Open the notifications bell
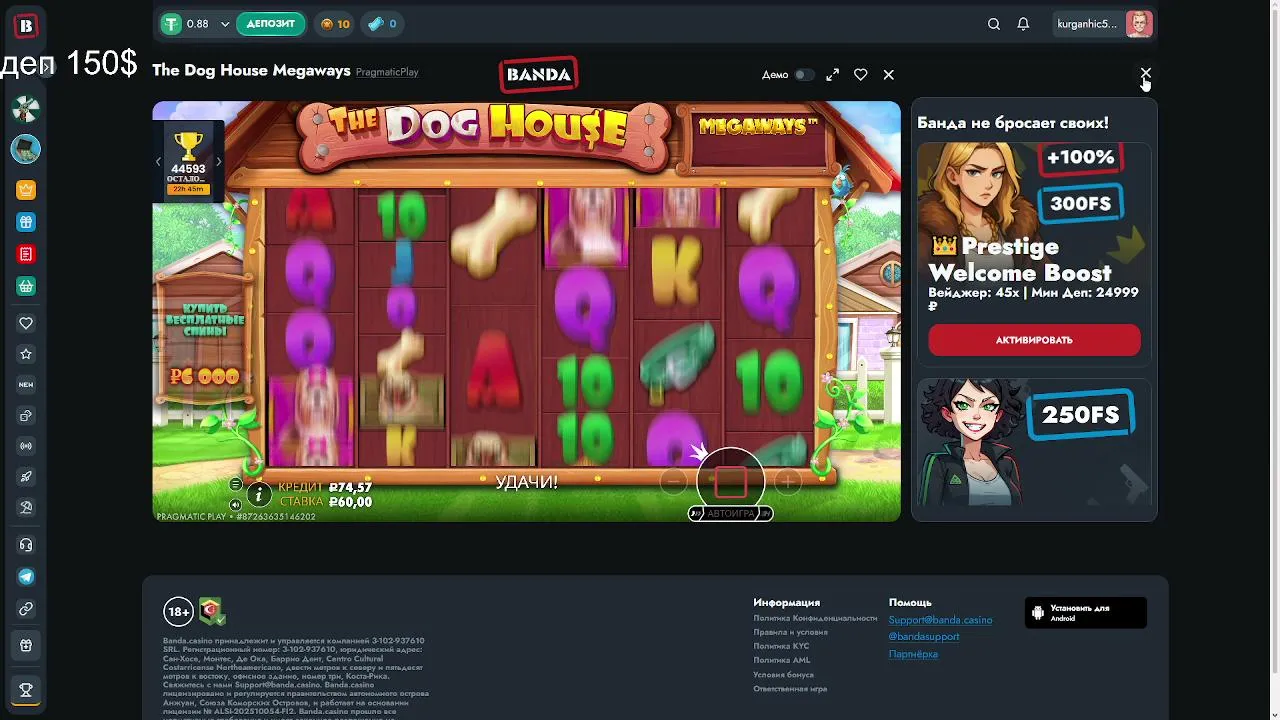1280x720 pixels. point(1023,24)
